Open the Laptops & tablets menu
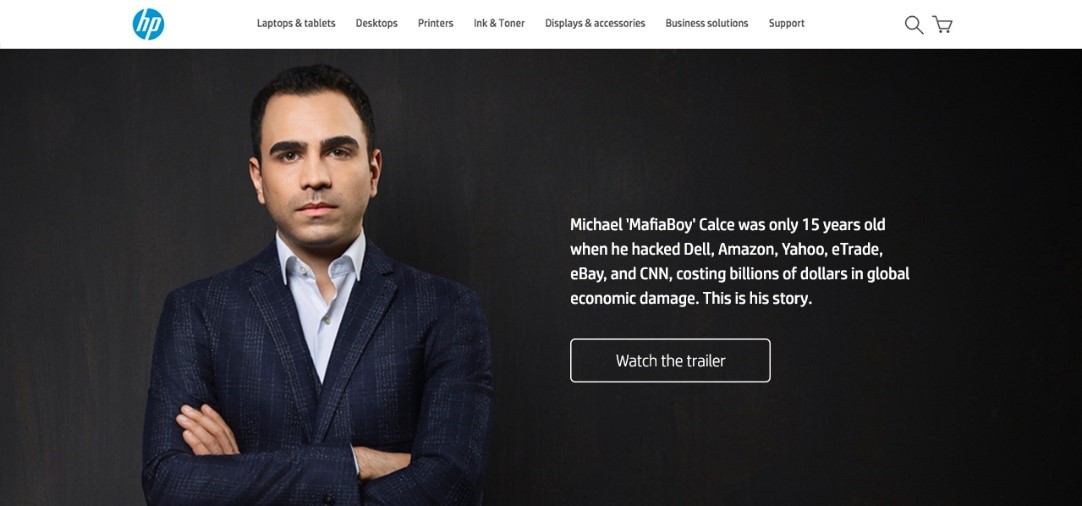Image resolution: width=1082 pixels, height=506 pixels. 296,23
